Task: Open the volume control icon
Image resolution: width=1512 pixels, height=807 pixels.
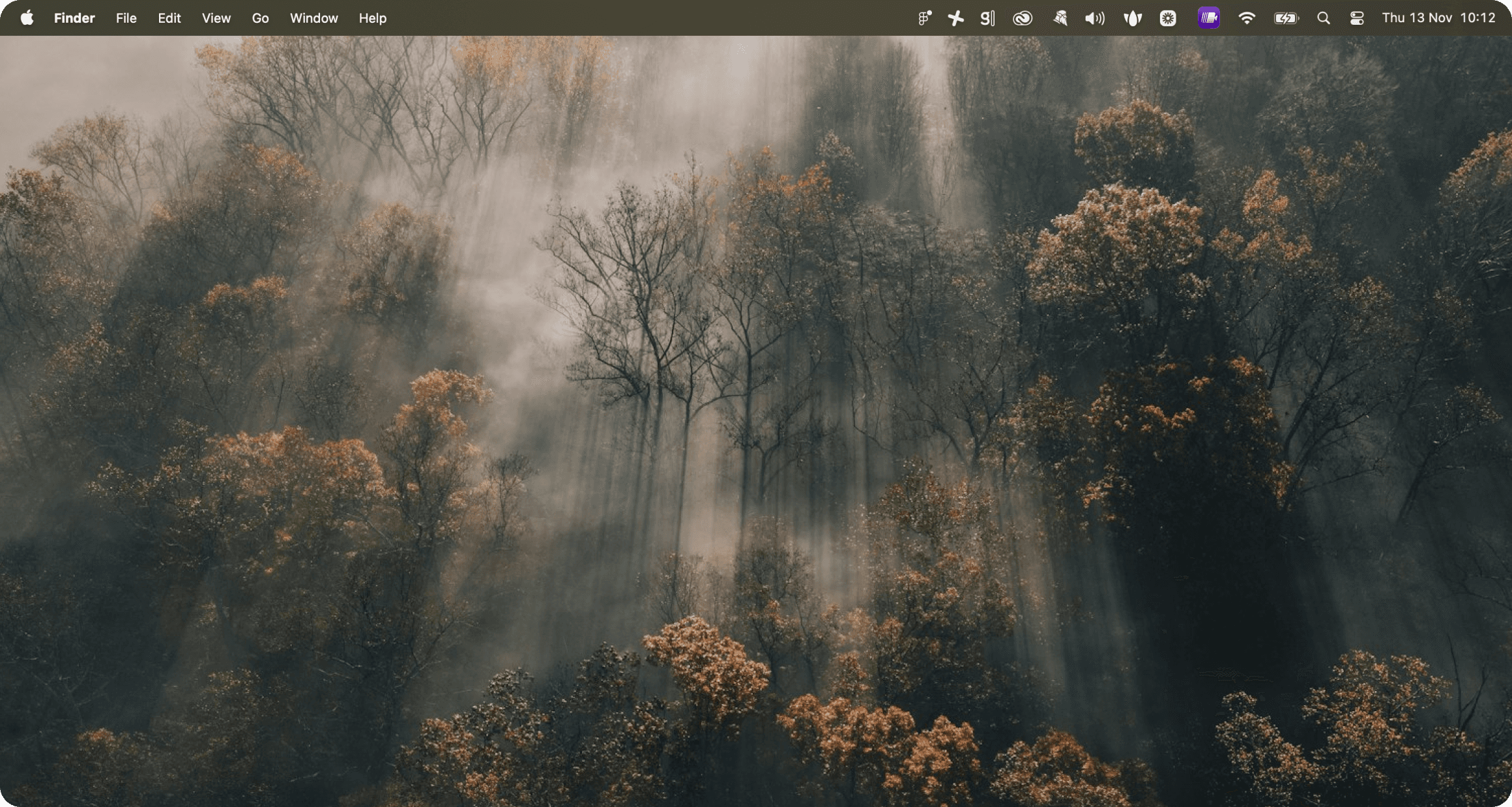Action: coord(1094,18)
